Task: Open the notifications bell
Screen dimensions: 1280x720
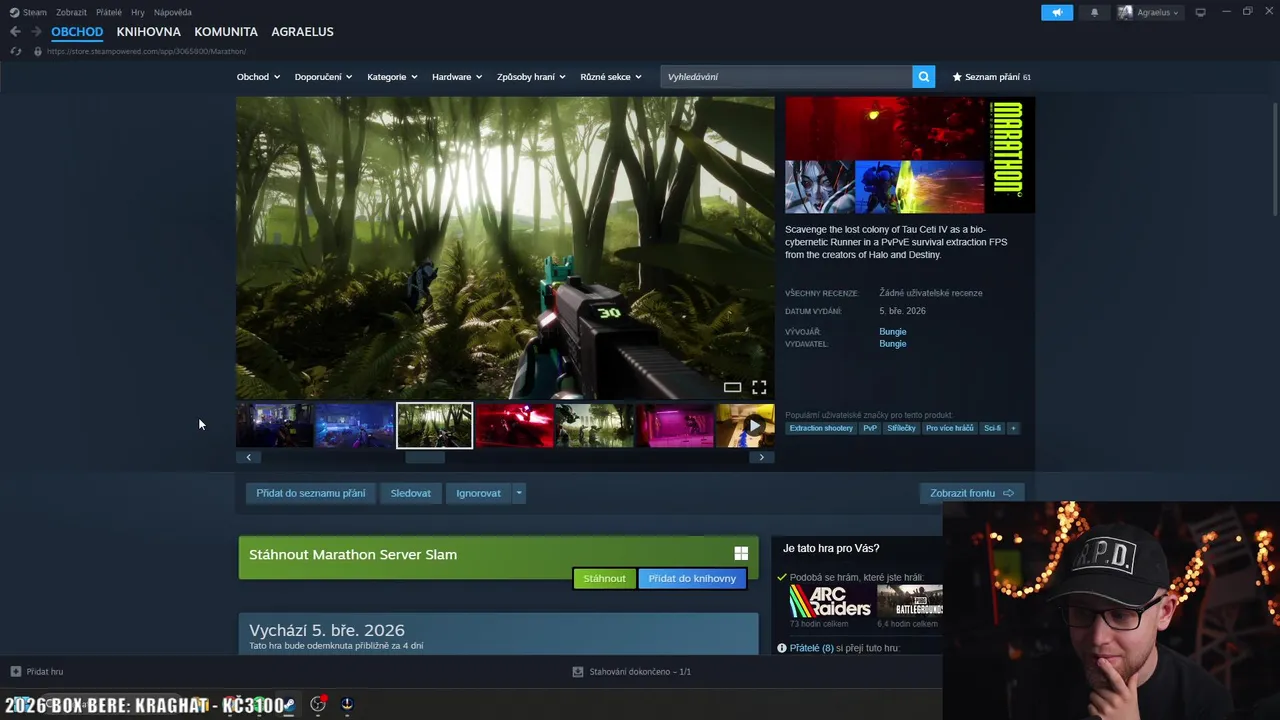Action: click(1094, 12)
